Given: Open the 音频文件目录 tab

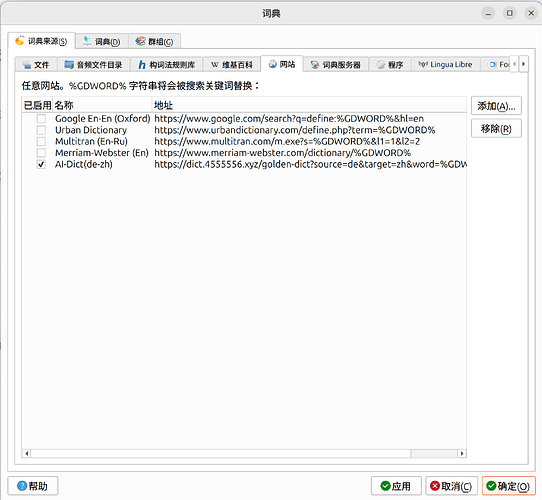Looking at the screenshot, I should pos(94,65).
